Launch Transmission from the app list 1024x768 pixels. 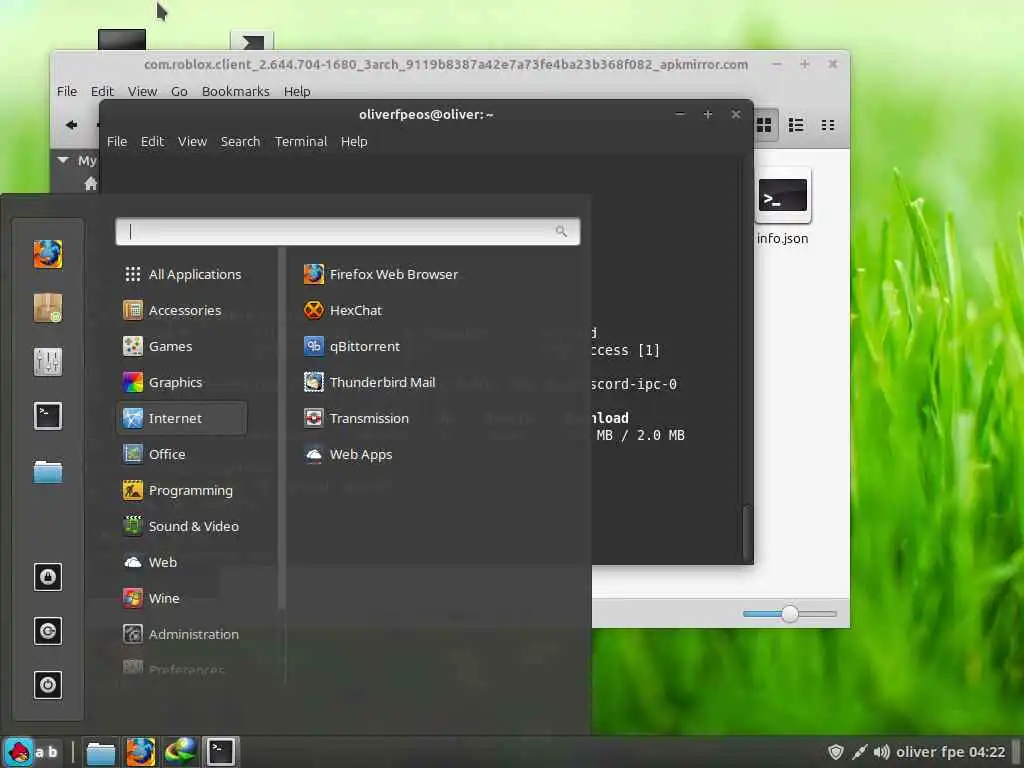(357, 418)
